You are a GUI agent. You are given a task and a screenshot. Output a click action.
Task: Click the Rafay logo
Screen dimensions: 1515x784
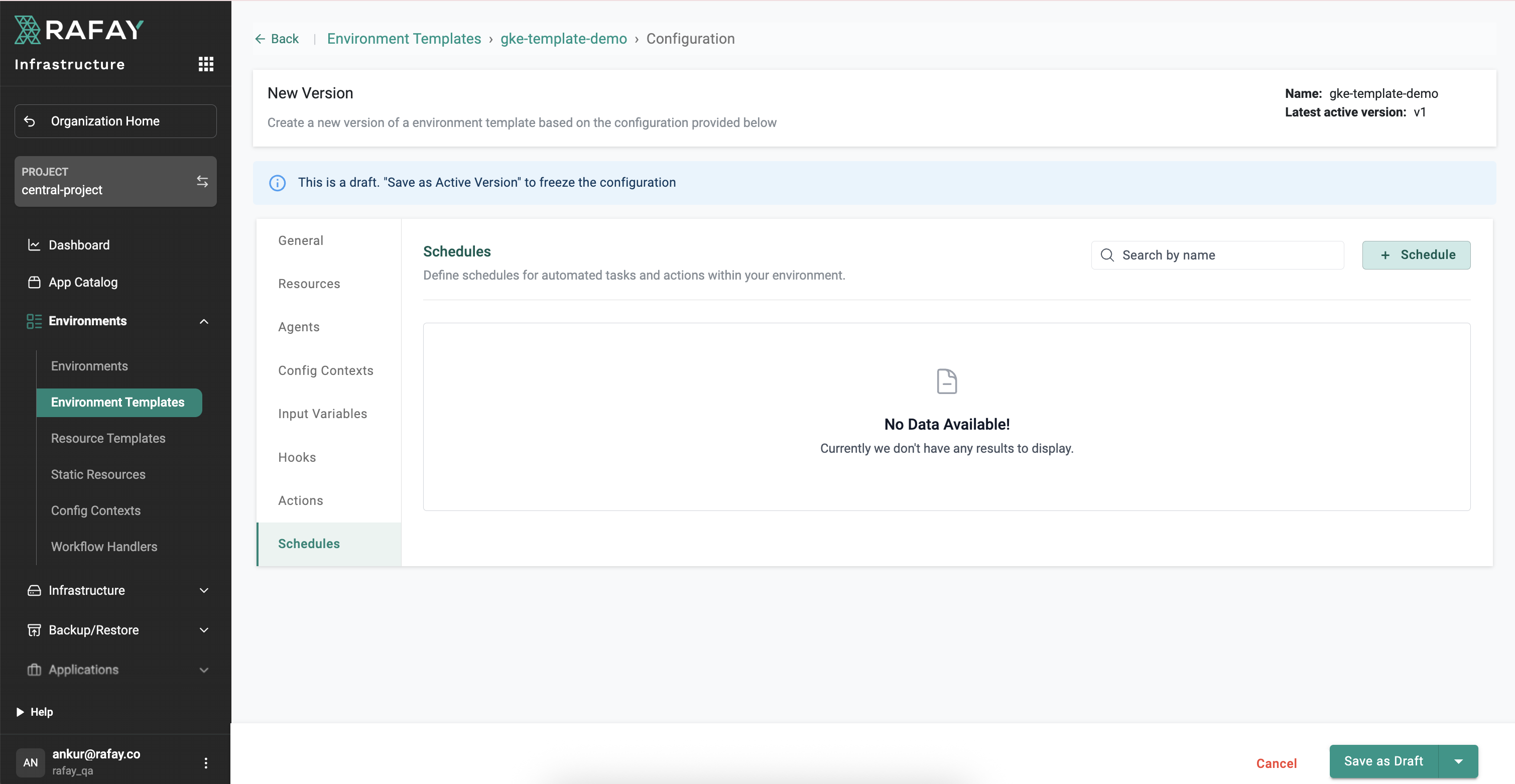pos(78,29)
